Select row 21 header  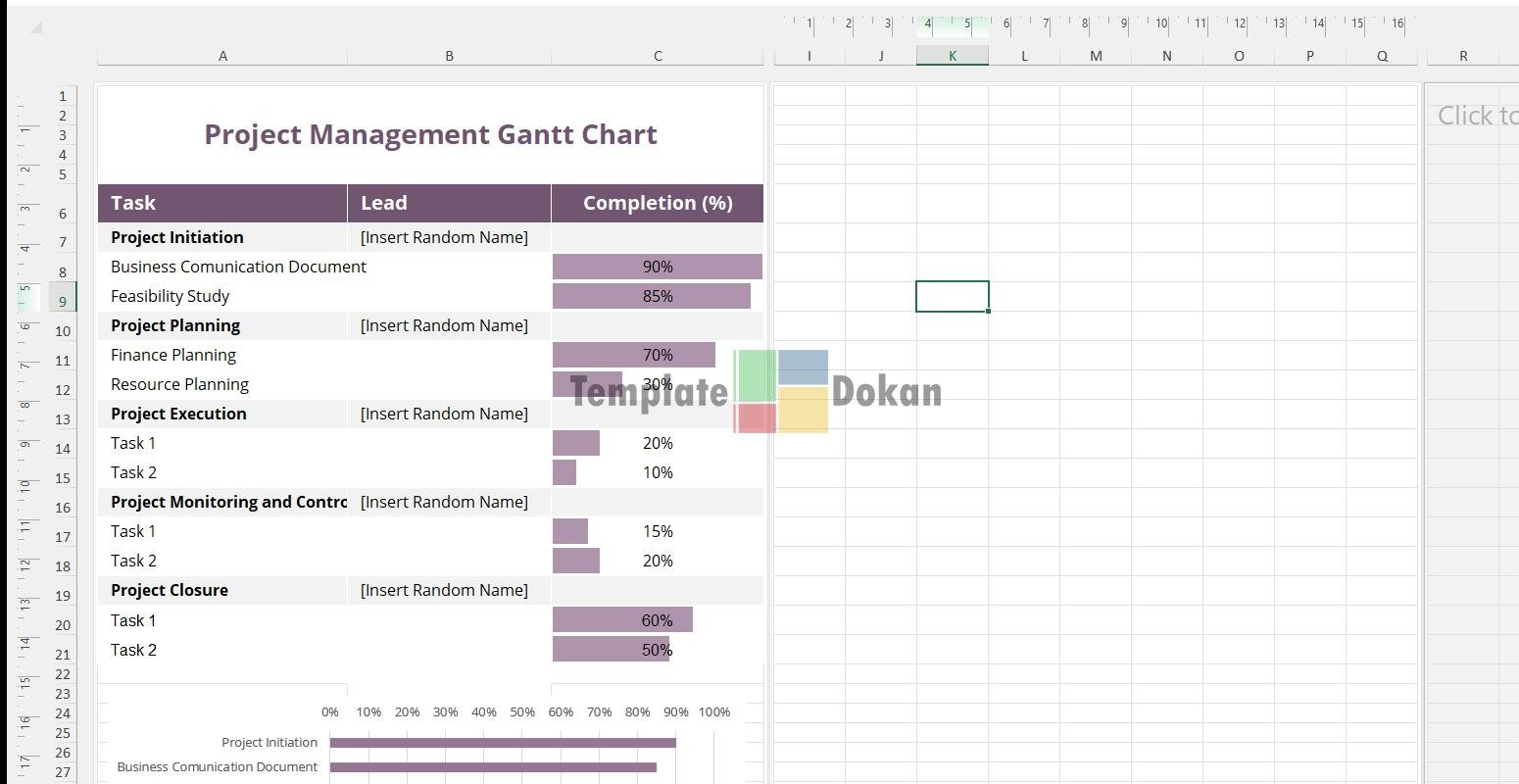(63, 655)
